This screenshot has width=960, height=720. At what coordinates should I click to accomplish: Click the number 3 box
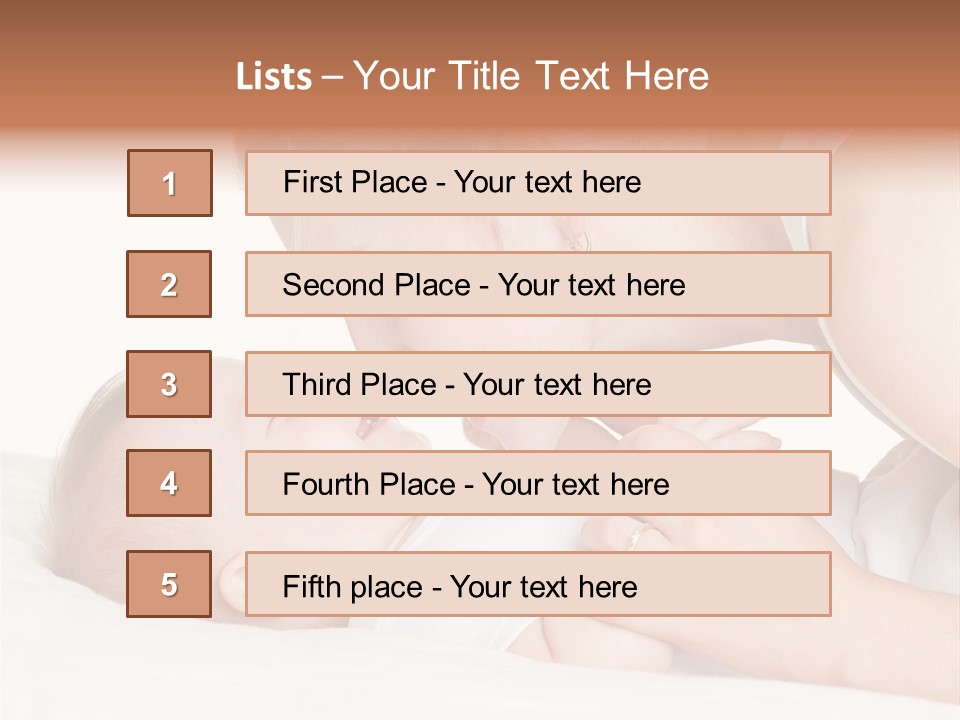(x=169, y=384)
